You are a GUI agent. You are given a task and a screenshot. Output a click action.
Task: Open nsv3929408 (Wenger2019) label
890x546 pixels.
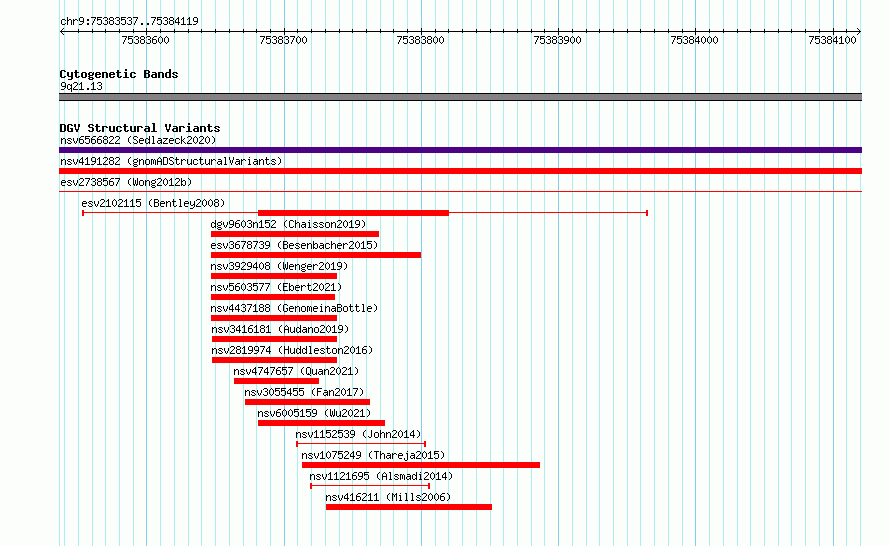pyautogui.click(x=279, y=266)
